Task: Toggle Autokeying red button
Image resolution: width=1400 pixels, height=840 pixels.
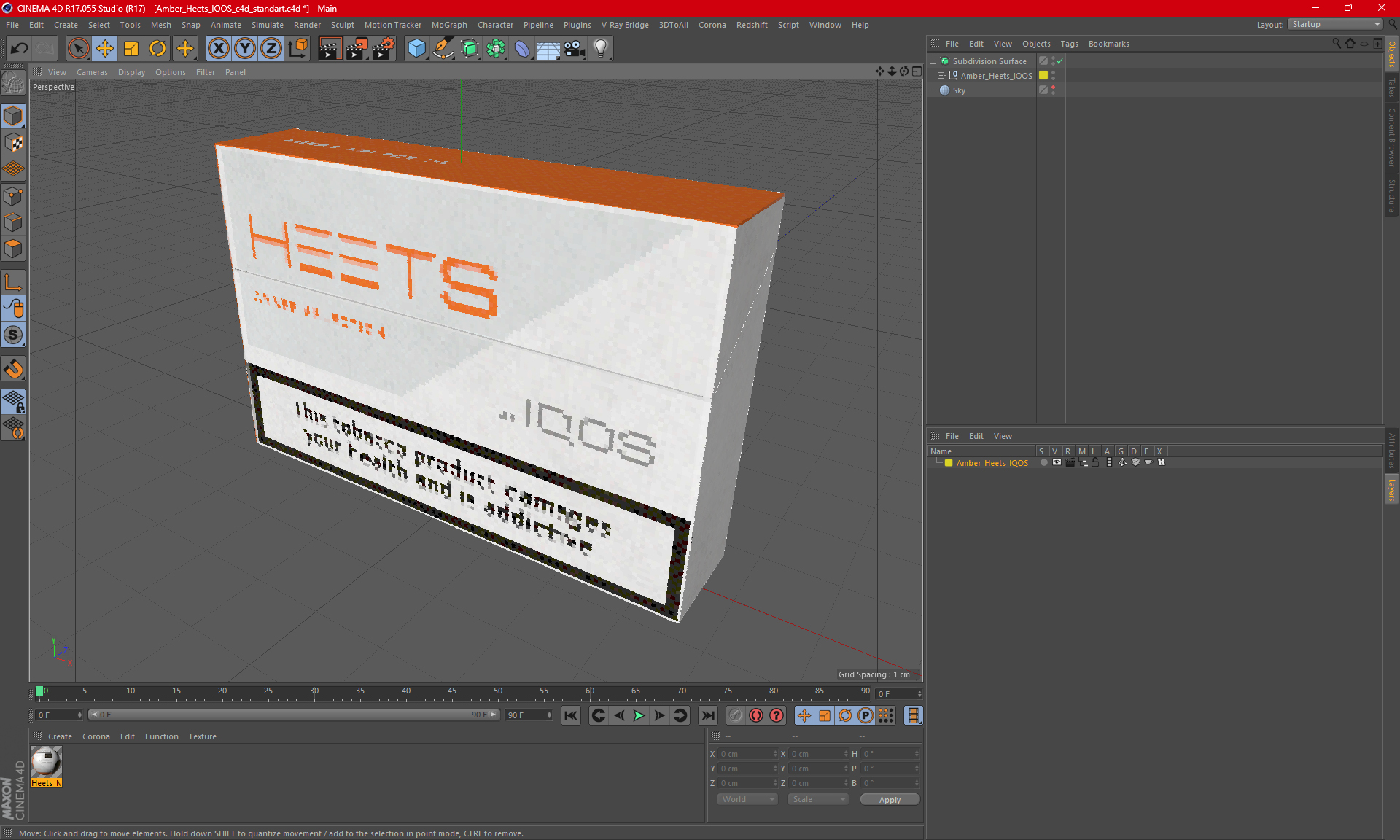Action: click(756, 715)
